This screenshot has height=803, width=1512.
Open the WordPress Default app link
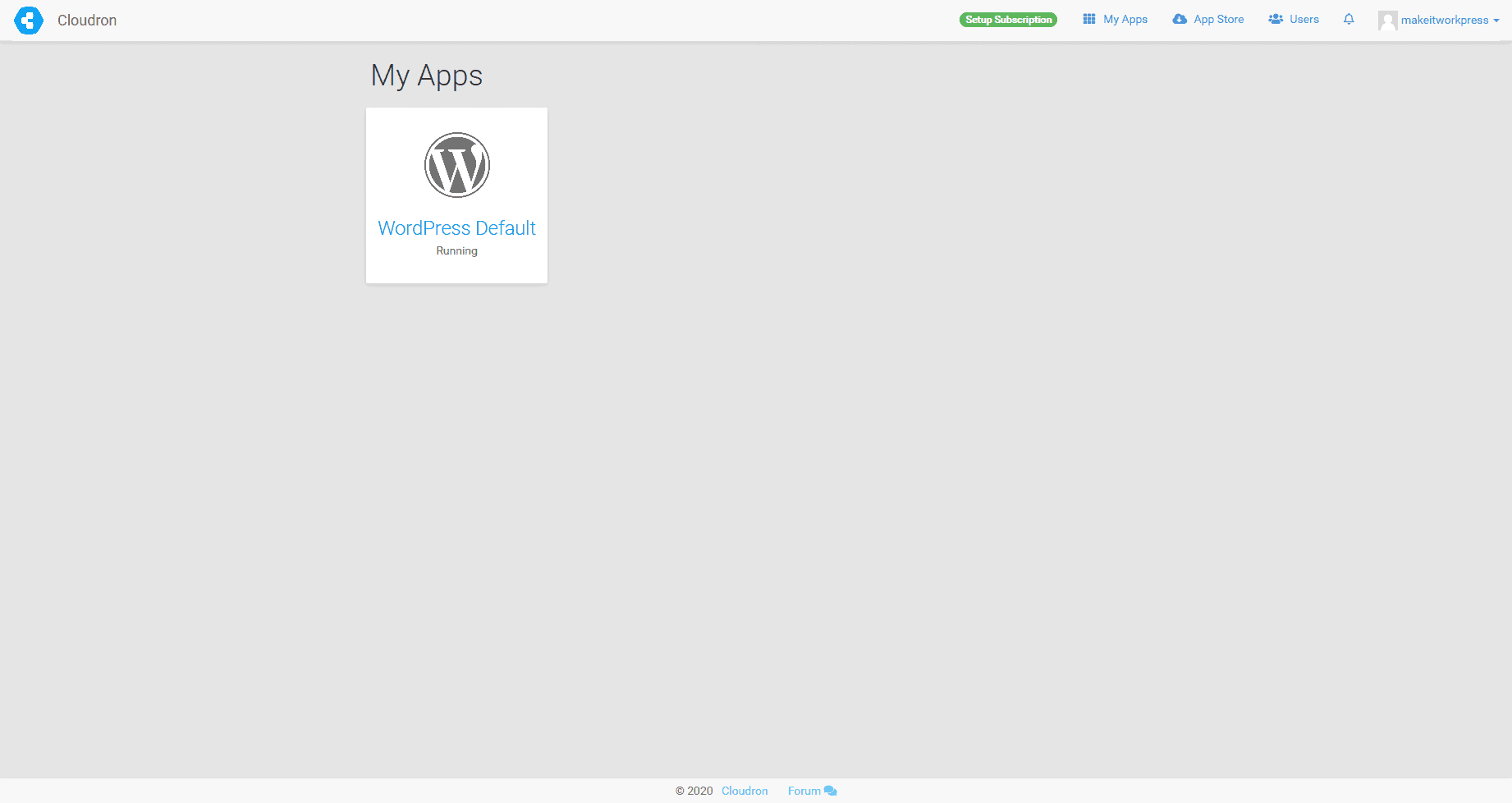tap(456, 227)
